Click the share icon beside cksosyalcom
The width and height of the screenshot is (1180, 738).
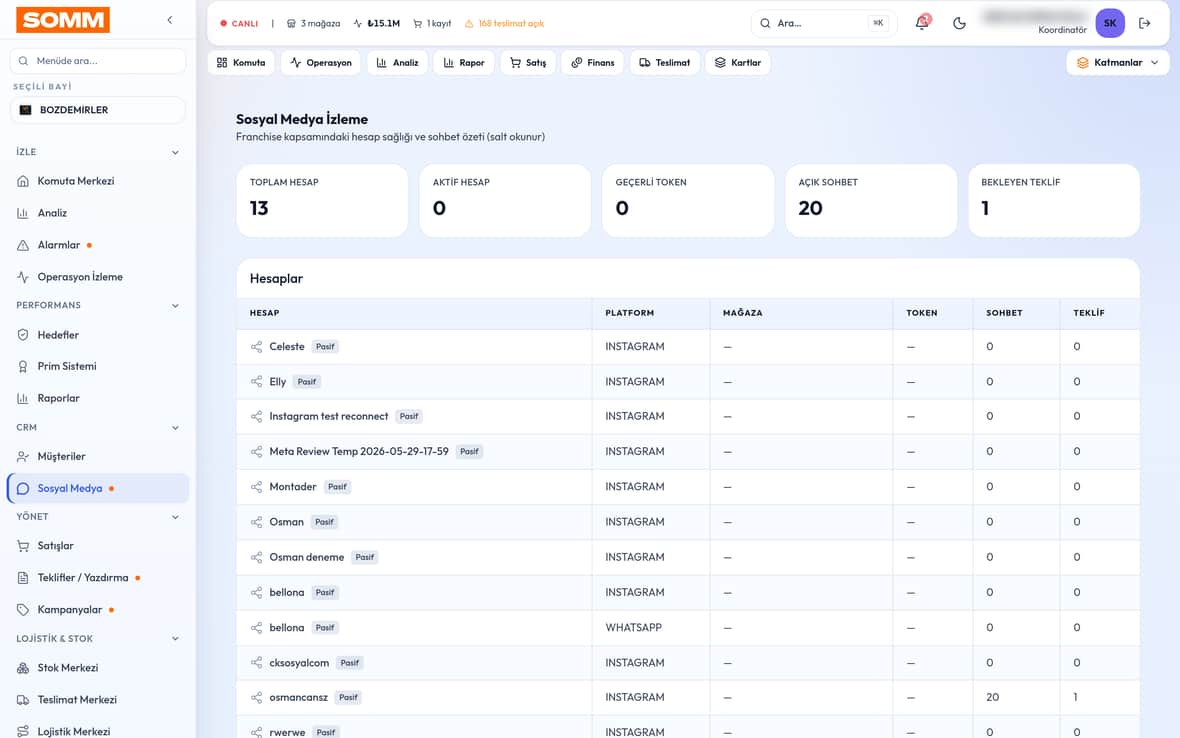pyautogui.click(x=257, y=663)
